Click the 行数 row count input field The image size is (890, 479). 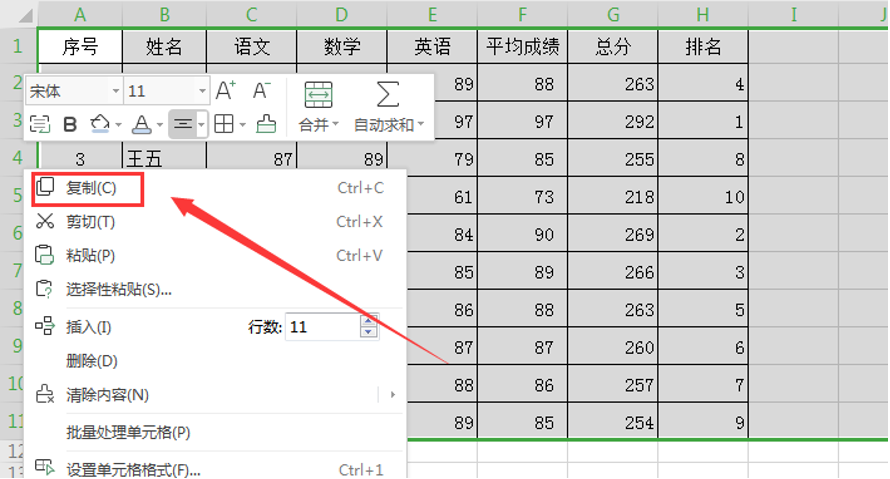tap(322, 327)
